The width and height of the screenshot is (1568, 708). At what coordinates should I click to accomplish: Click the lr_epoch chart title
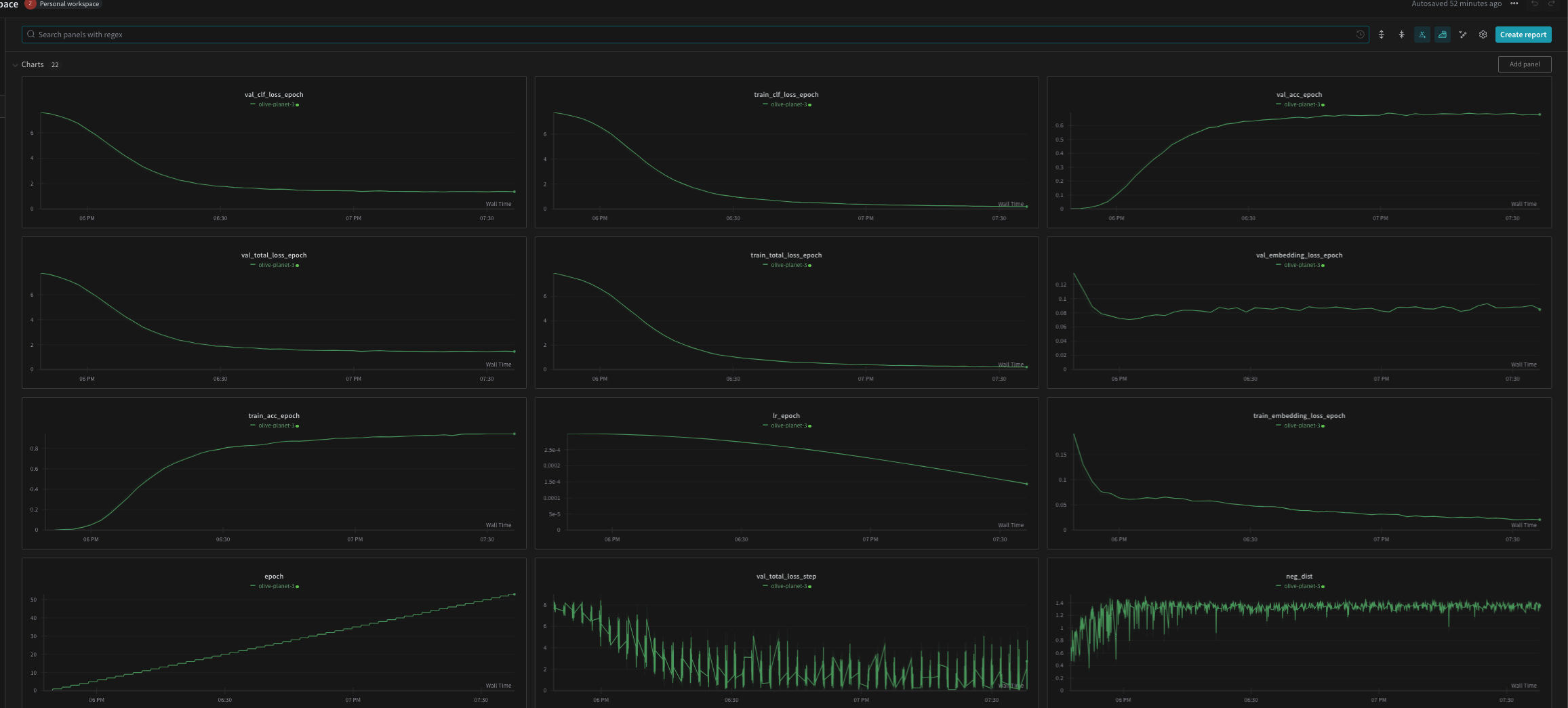[x=786, y=416]
